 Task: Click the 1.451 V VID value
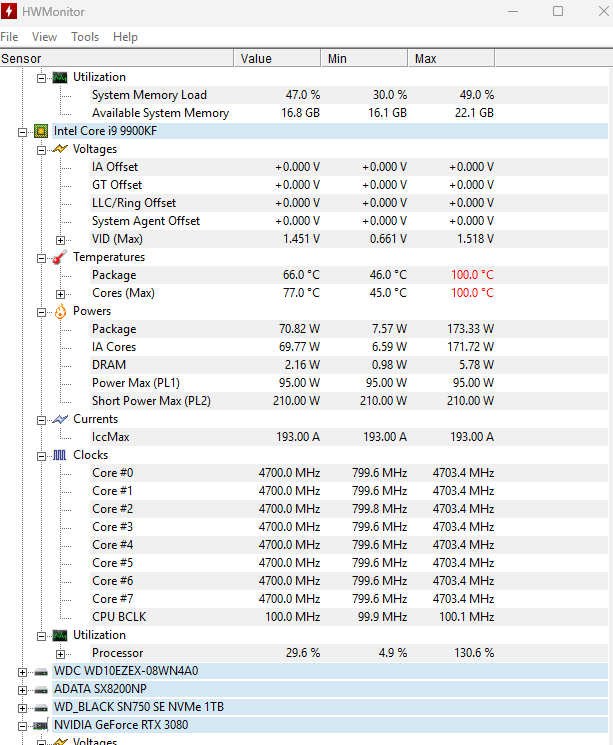(x=301, y=239)
